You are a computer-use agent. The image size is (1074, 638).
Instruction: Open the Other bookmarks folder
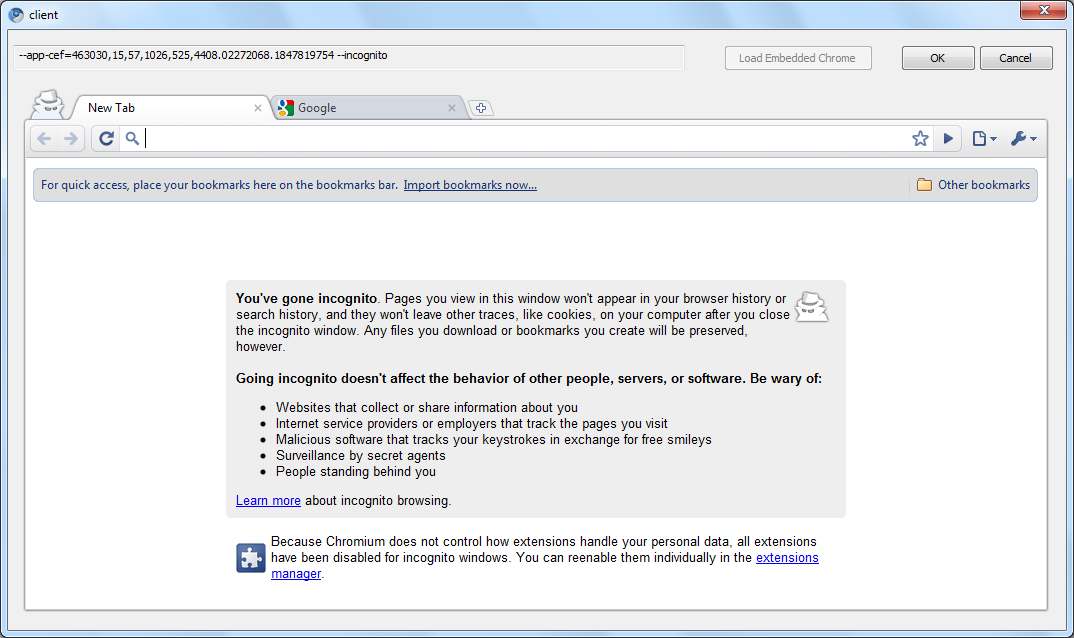pos(973,185)
